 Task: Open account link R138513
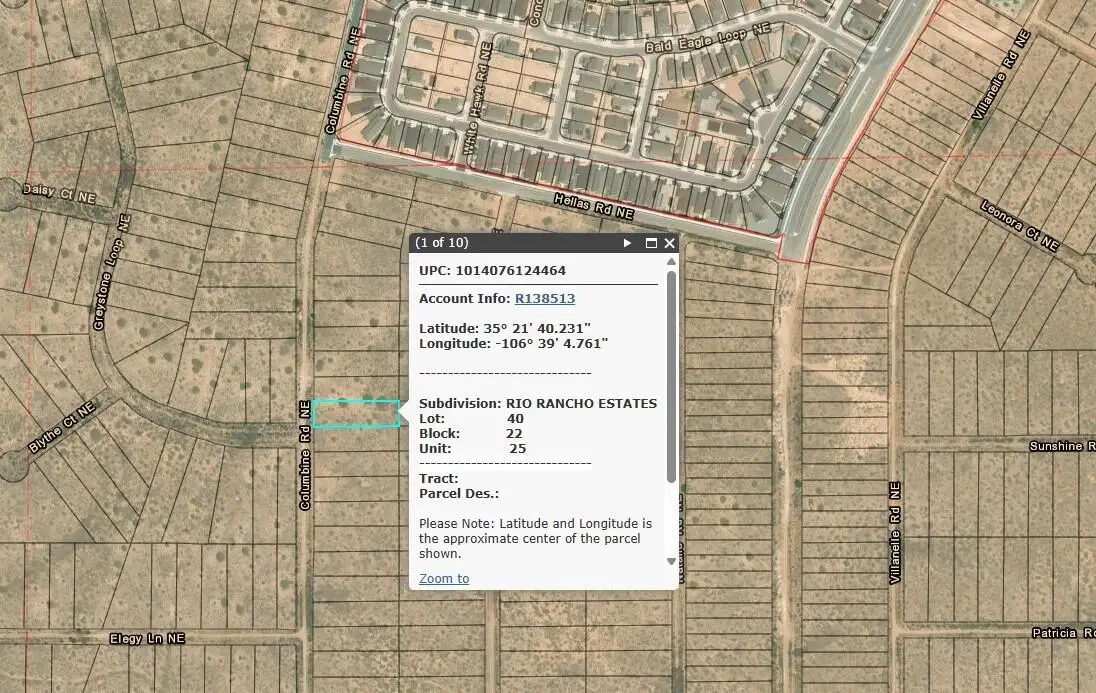(544, 298)
